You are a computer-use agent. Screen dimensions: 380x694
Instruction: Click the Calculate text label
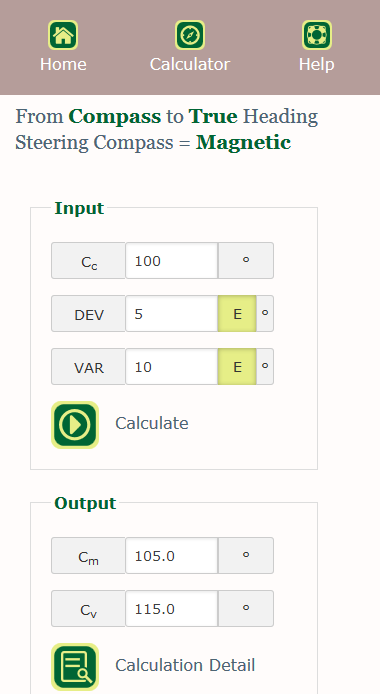152,423
